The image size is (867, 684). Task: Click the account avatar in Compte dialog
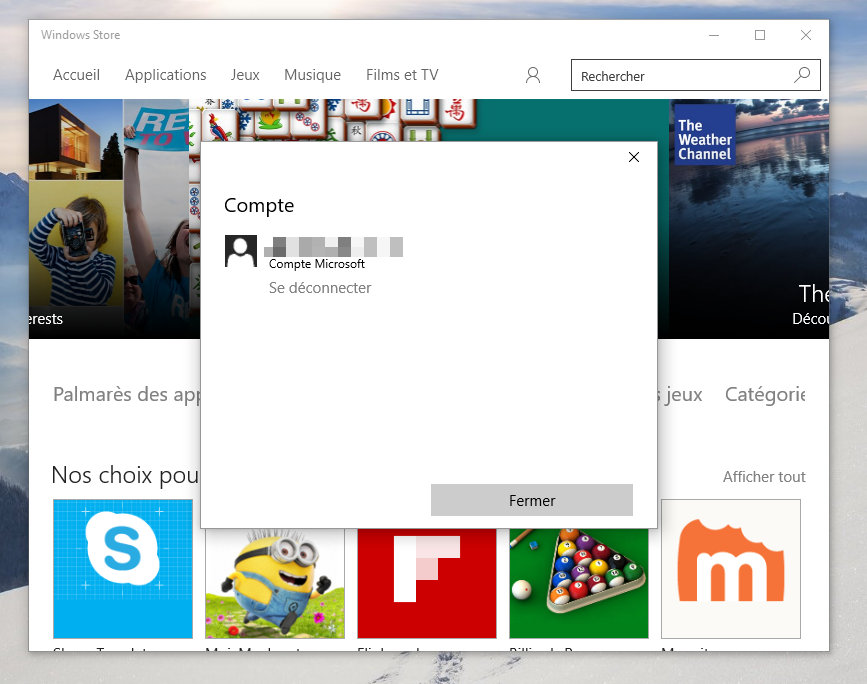pos(241,252)
